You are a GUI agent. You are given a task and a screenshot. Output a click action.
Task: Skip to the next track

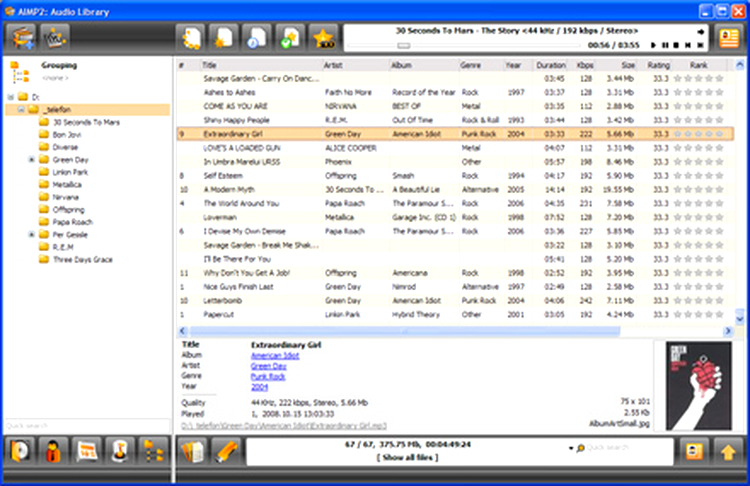700,45
